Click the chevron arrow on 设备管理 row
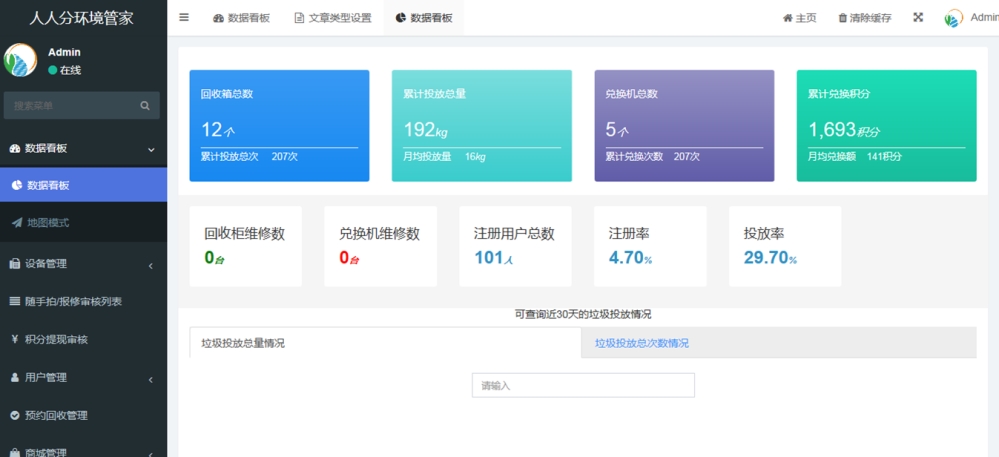Screen dimensions: 999x457 pyautogui.click(x=151, y=266)
